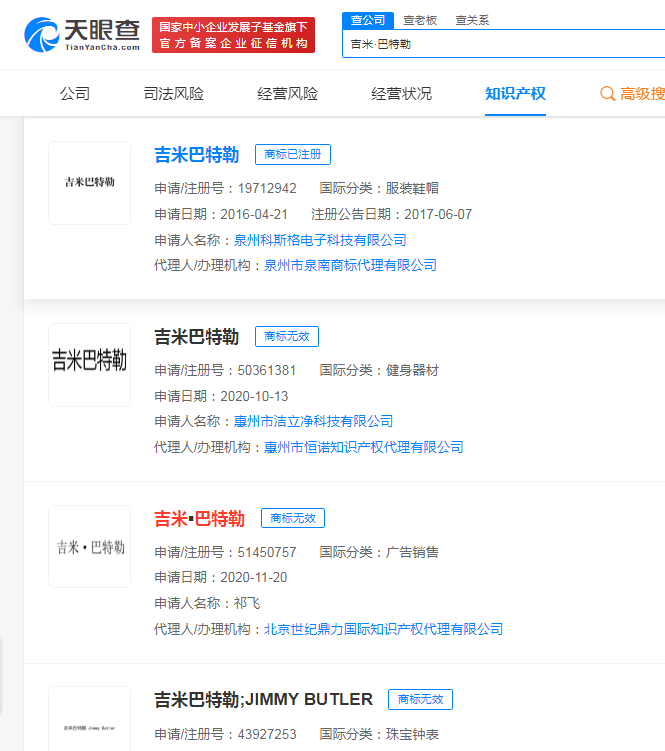665x751 pixels.
Task: Open trademark thumbnail for registration 50361381
Action: click(x=90, y=365)
